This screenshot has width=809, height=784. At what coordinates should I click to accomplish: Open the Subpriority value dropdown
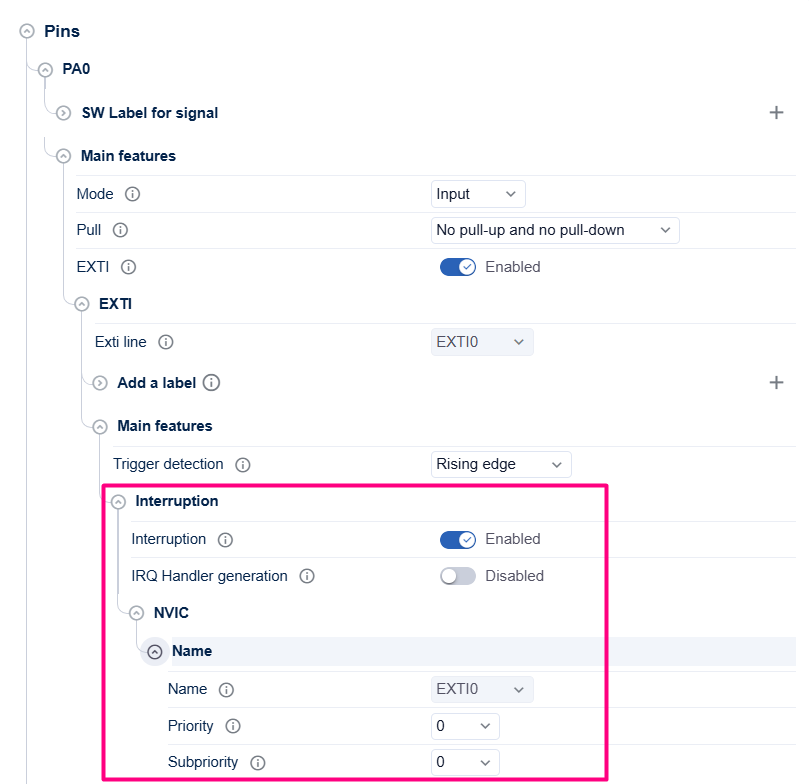(x=465, y=762)
